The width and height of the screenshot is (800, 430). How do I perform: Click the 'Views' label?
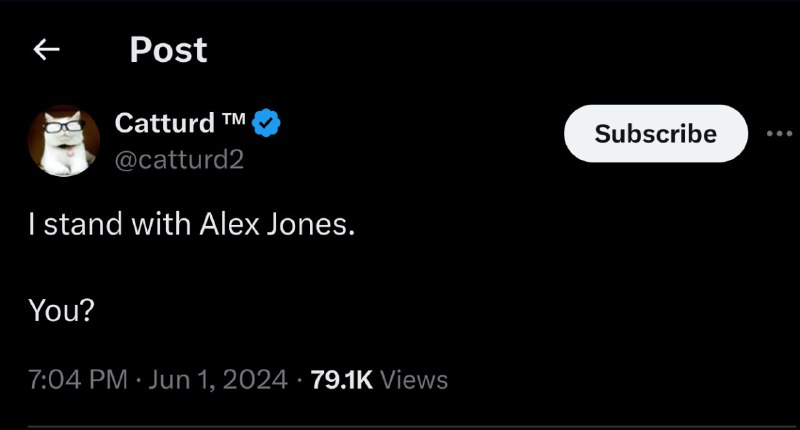[x=414, y=380]
